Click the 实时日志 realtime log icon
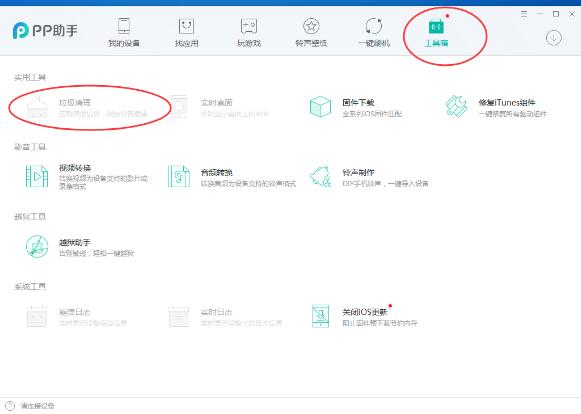The height and width of the screenshot is (414, 581). [x=179, y=316]
